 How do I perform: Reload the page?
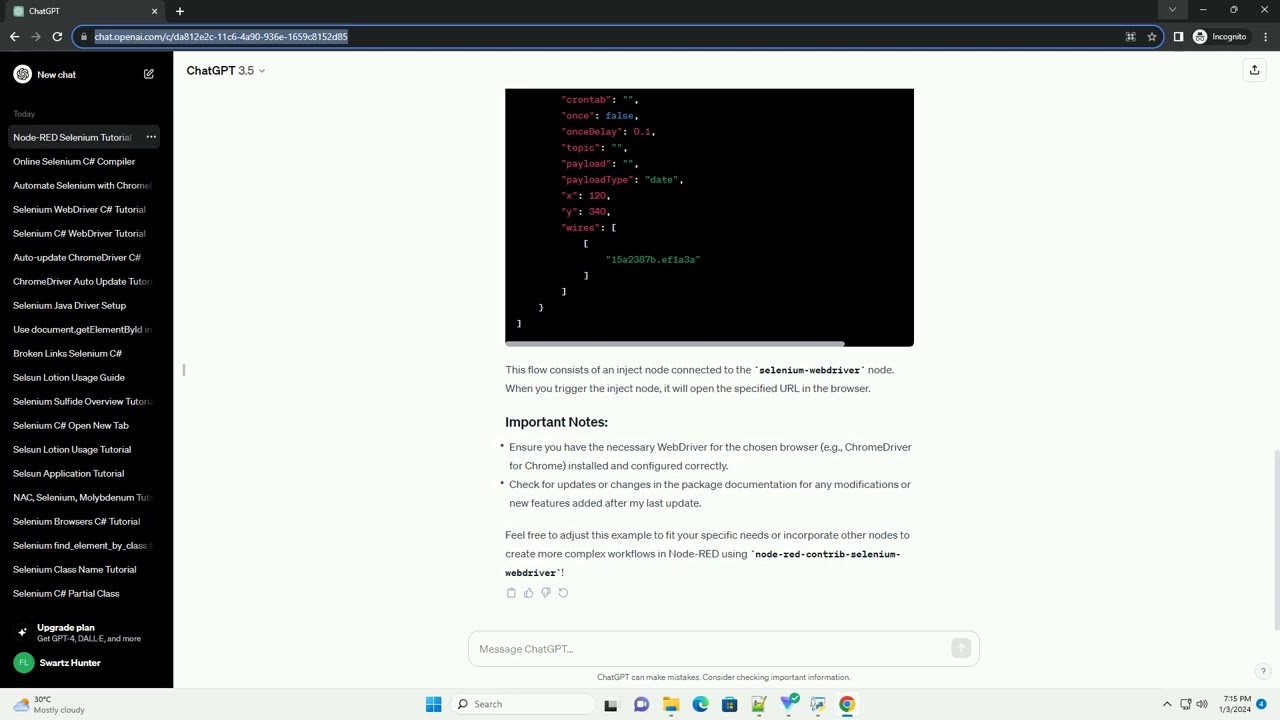57,37
